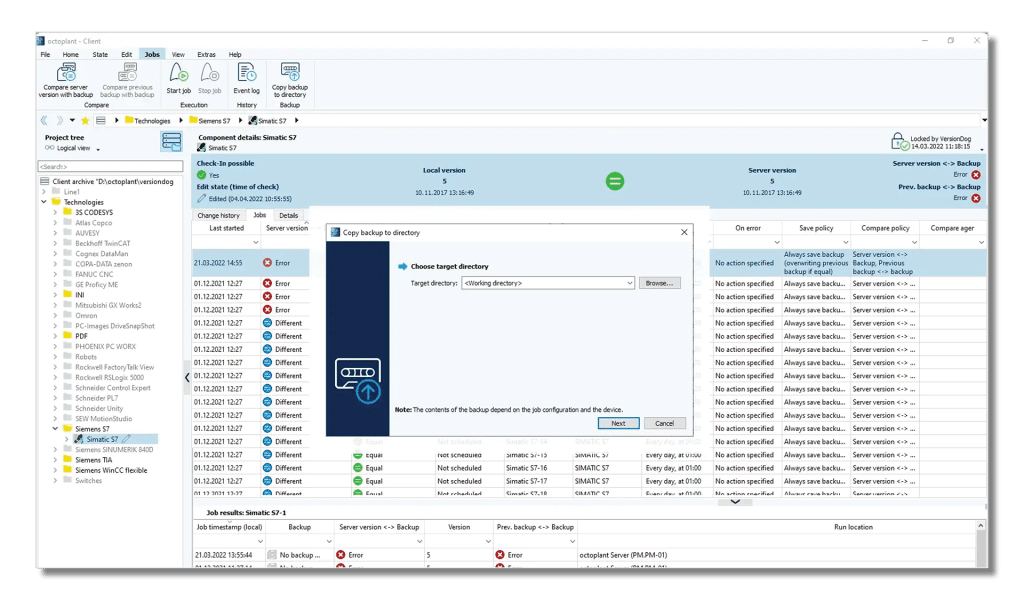Viewport: 1024px width, 600px height.
Task: Click the Browse... button
Action: coord(660,284)
